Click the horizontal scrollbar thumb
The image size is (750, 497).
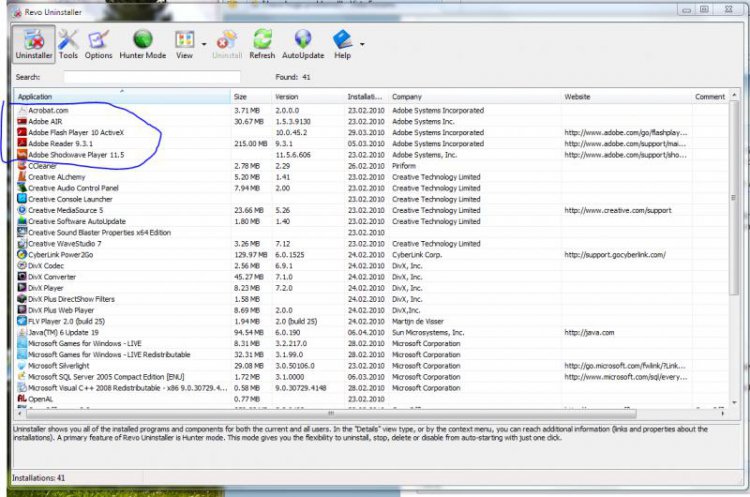pyautogui.click(x=331, y=413)
